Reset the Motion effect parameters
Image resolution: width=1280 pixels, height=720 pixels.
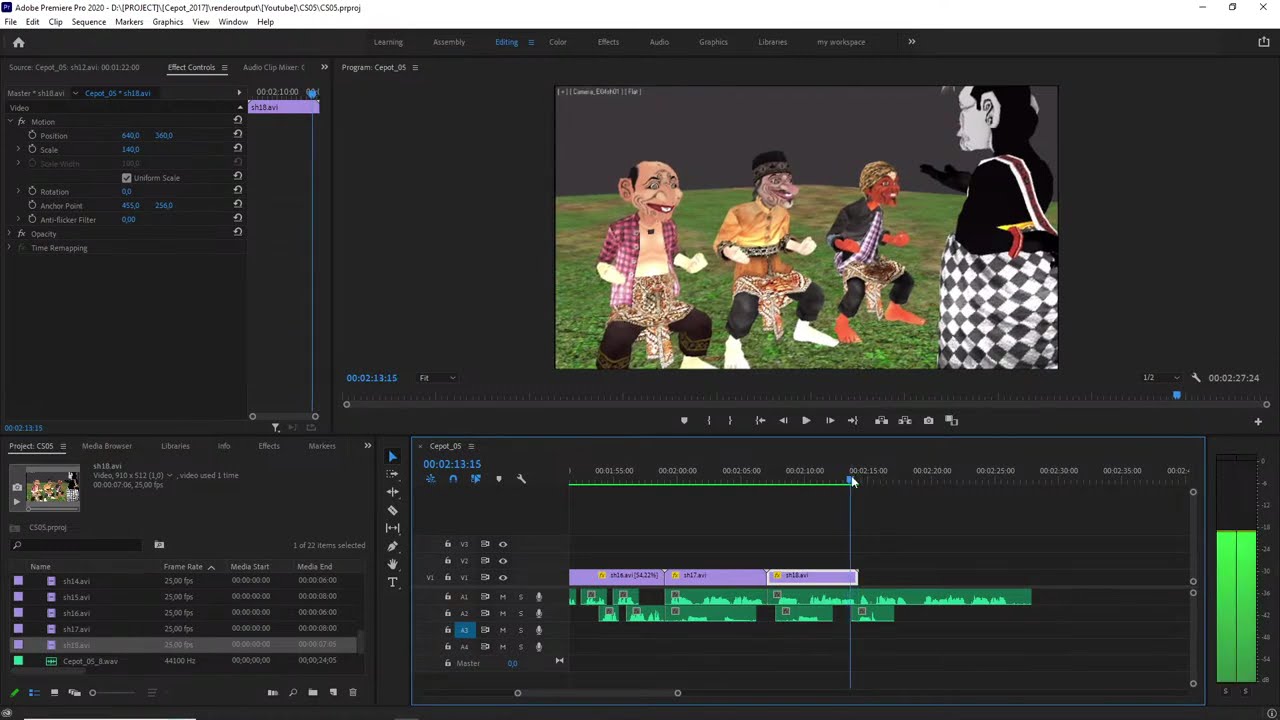pos(237,121)
